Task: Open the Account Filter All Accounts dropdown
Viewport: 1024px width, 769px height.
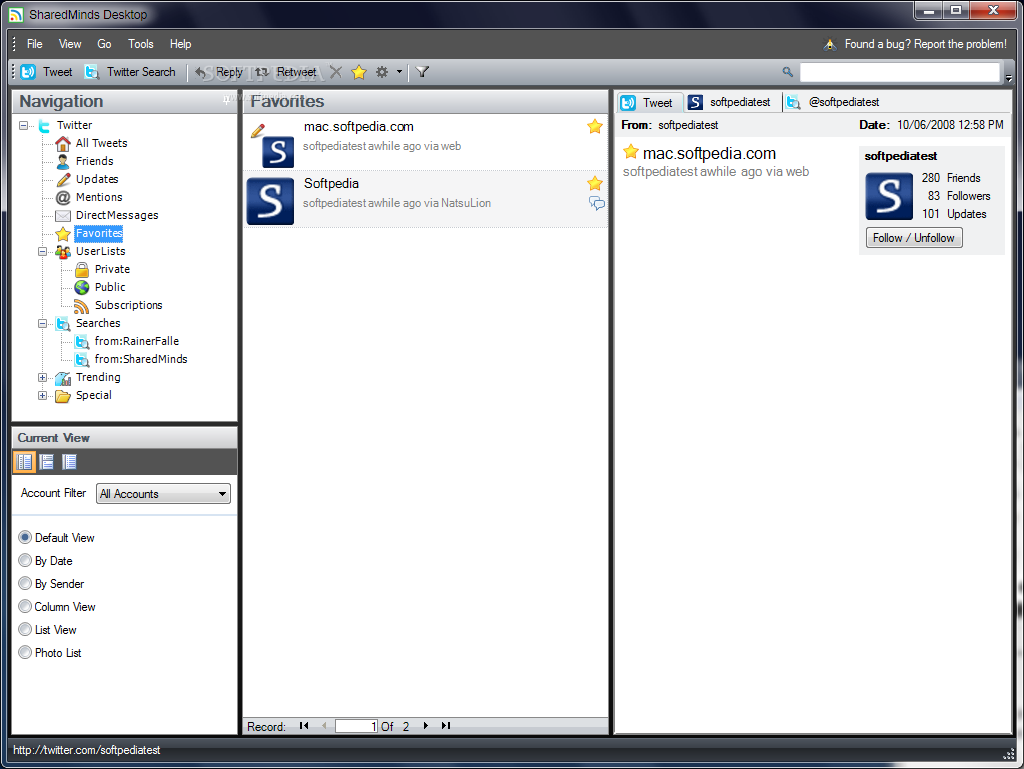Action: tap(163, 494)
